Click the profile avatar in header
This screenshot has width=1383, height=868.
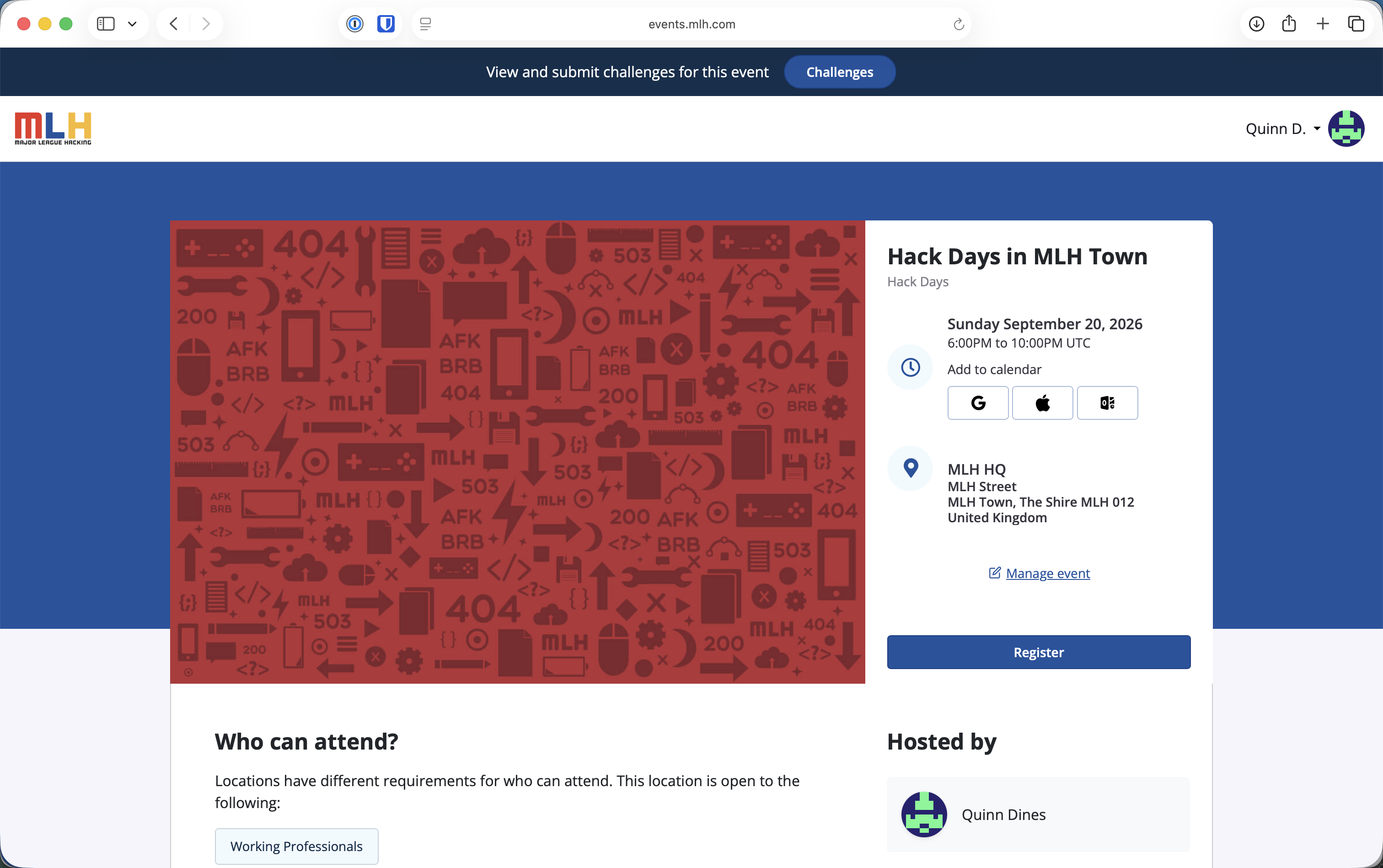[x=1345, y=129]
